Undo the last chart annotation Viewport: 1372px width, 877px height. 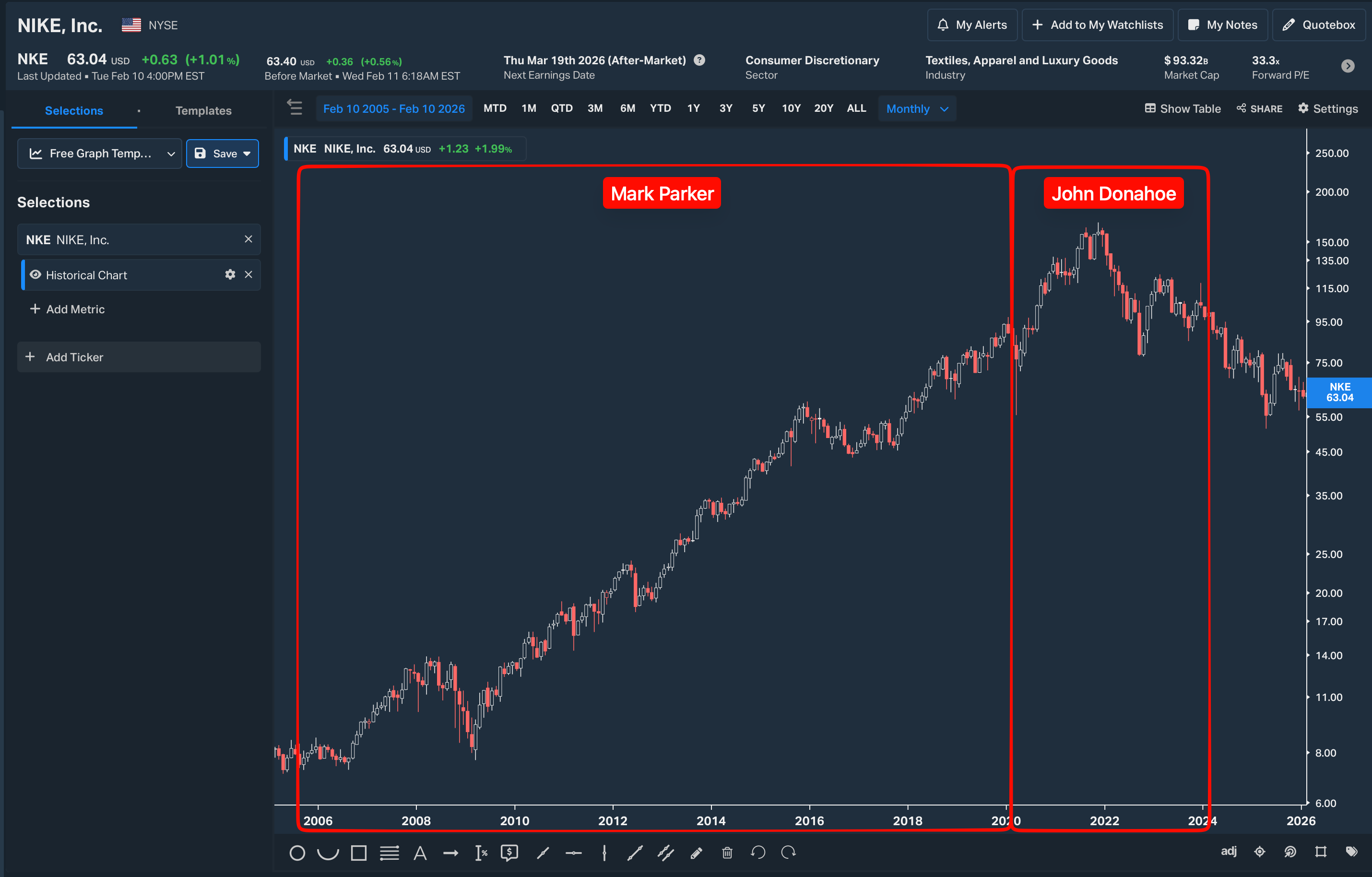pyautogui.click(x=758, y=853)
